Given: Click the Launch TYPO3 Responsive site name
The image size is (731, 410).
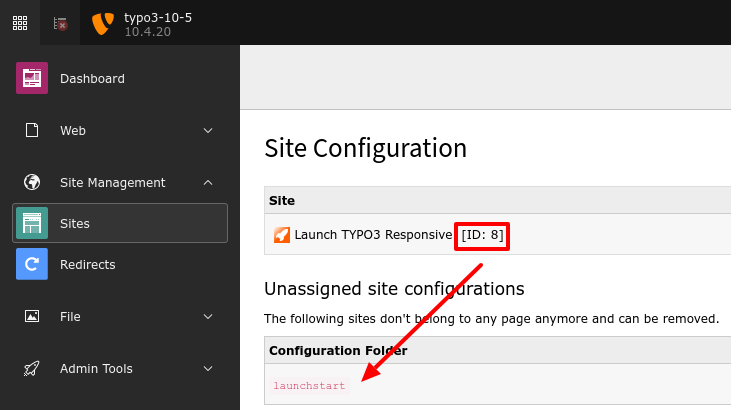Looking at the screenshot, I should point(373,235).
